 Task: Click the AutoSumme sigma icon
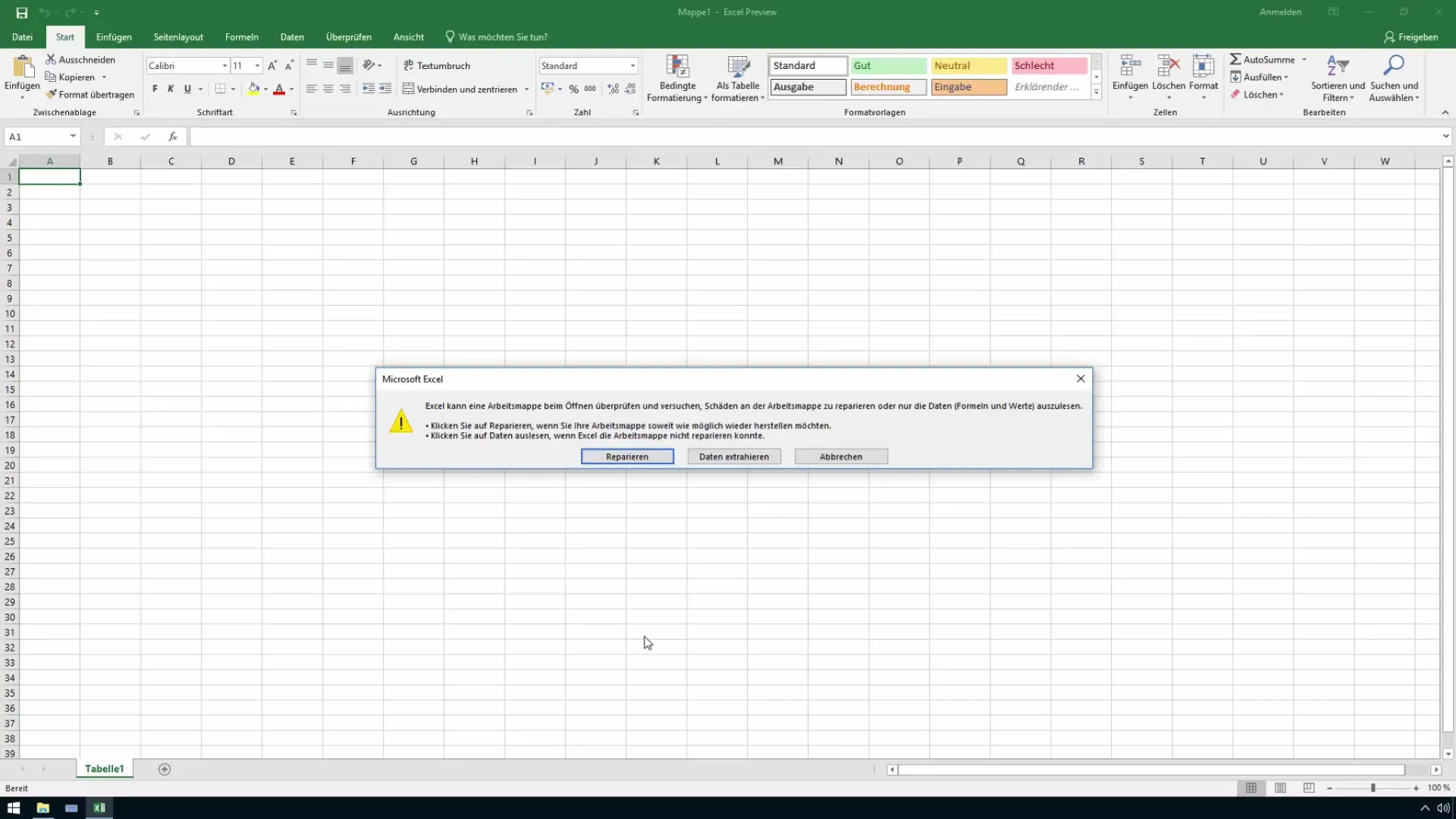click(1235, 59)
